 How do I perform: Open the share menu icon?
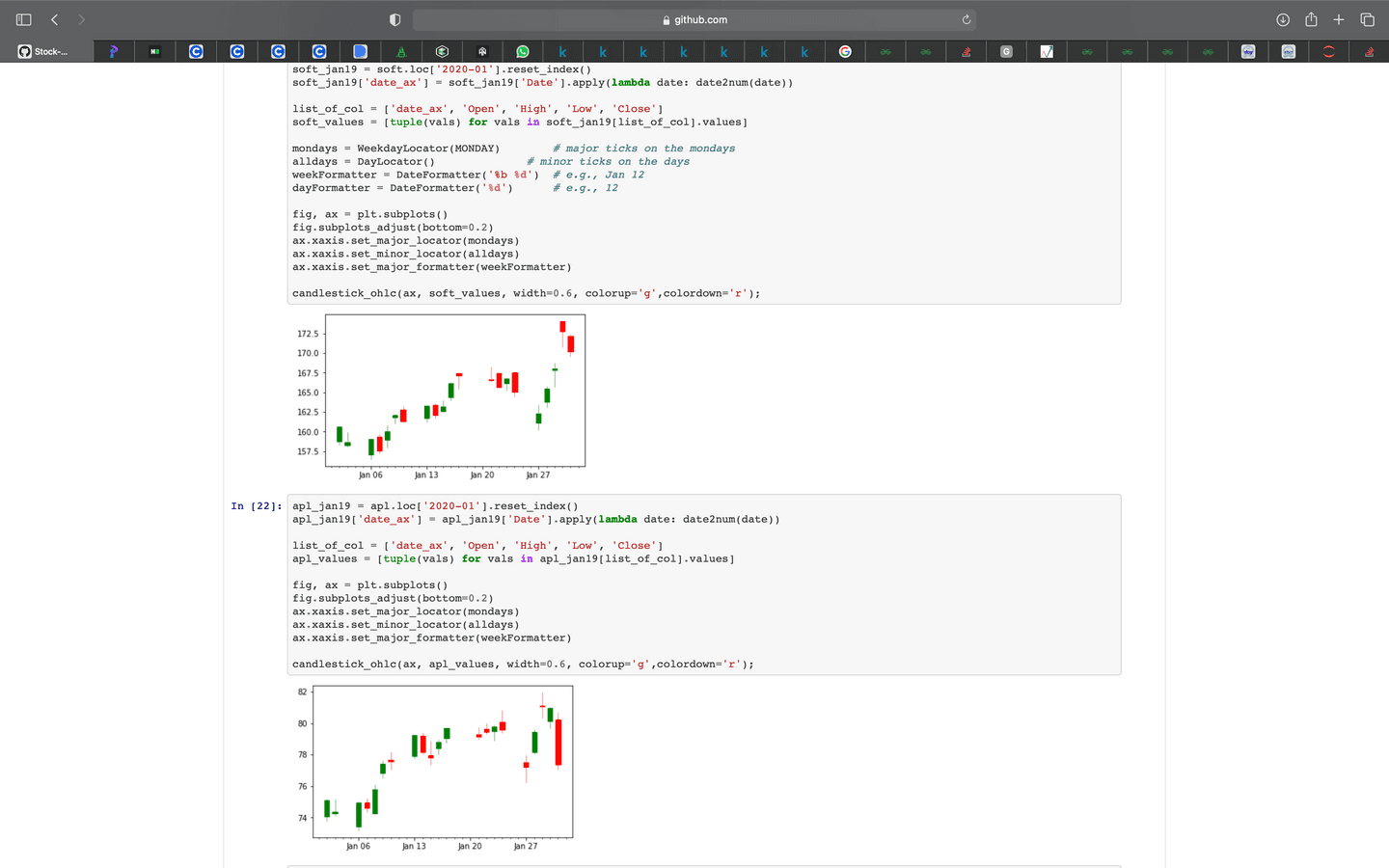click(x=1311, y=19)
